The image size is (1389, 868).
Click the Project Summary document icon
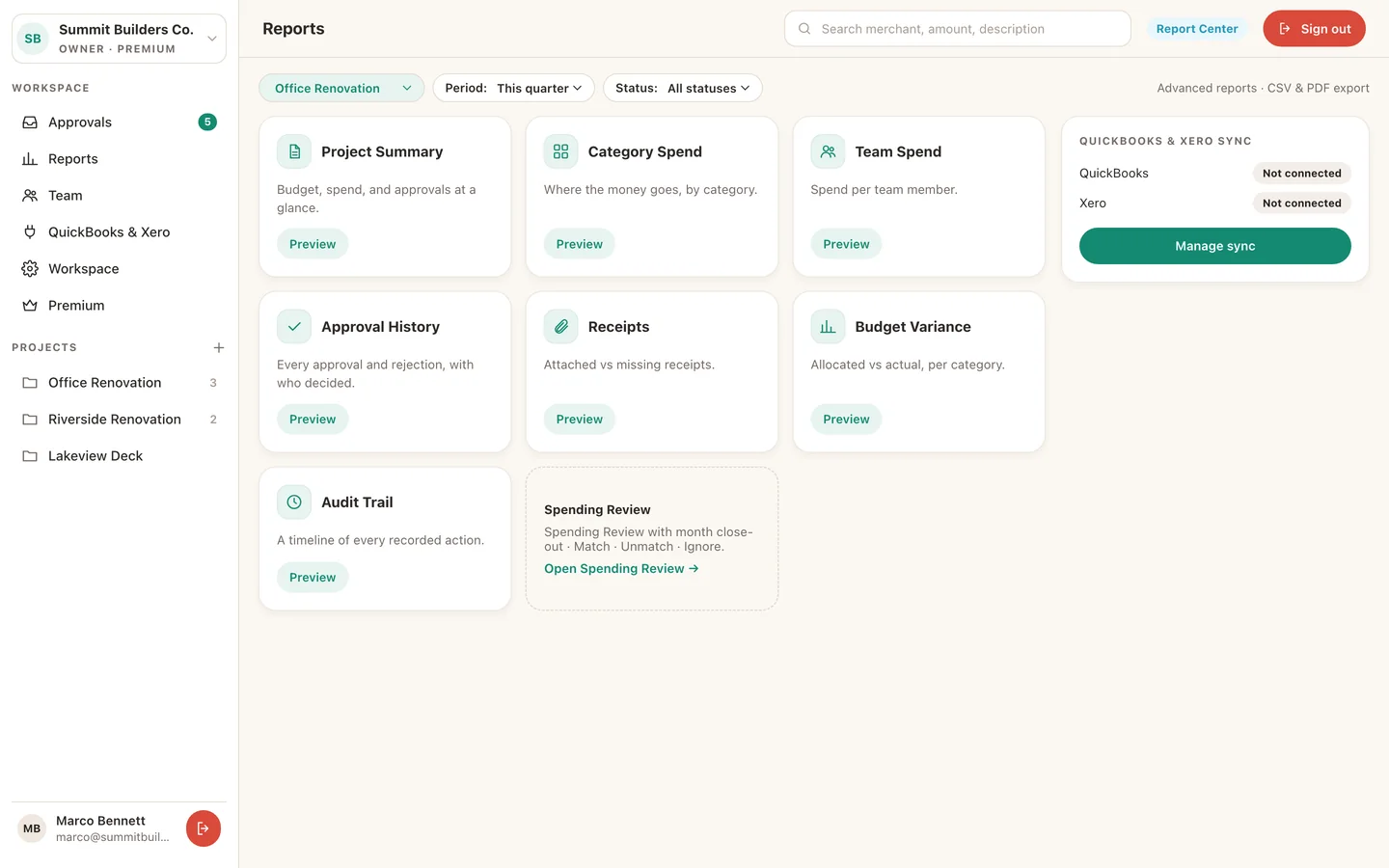pyautogui.click(x=294, y=151)
